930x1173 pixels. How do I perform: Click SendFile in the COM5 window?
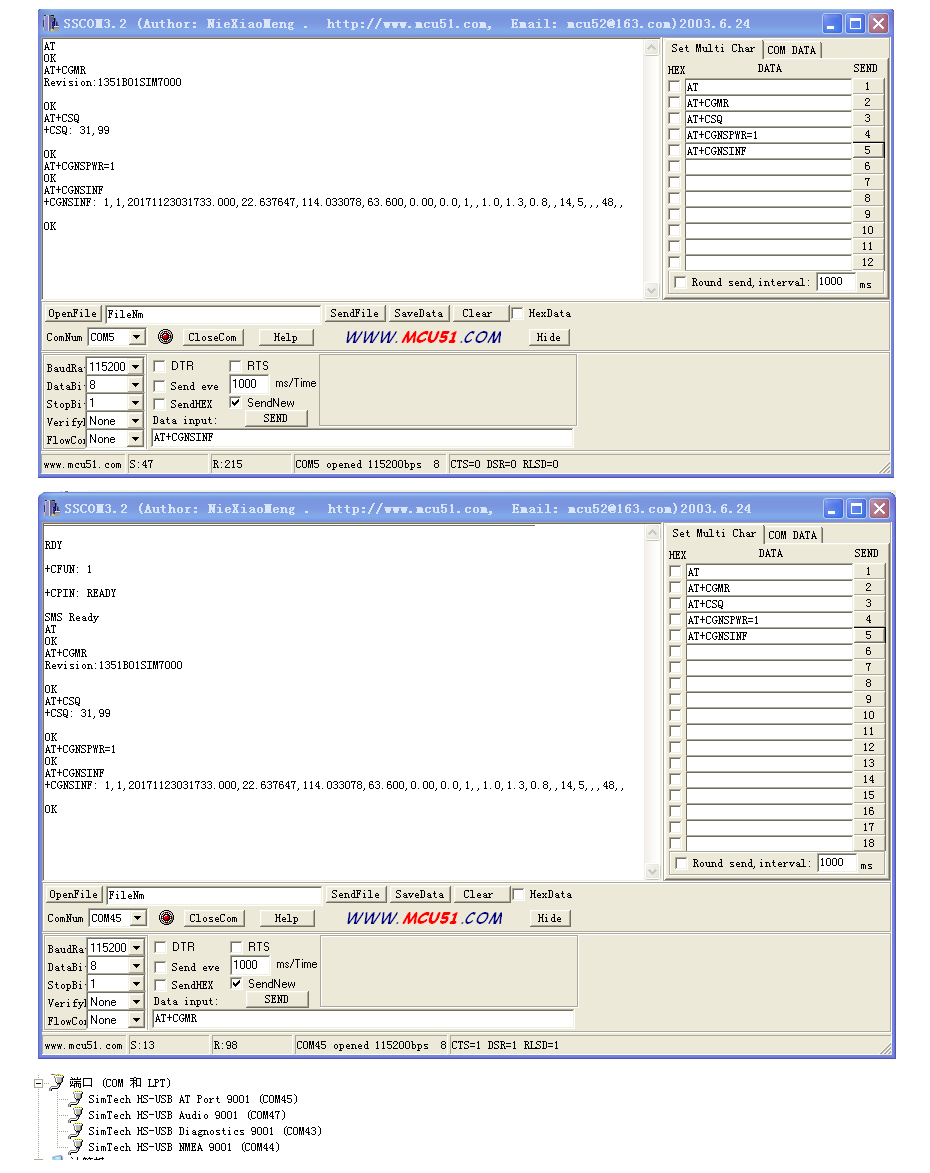point(355,313)
